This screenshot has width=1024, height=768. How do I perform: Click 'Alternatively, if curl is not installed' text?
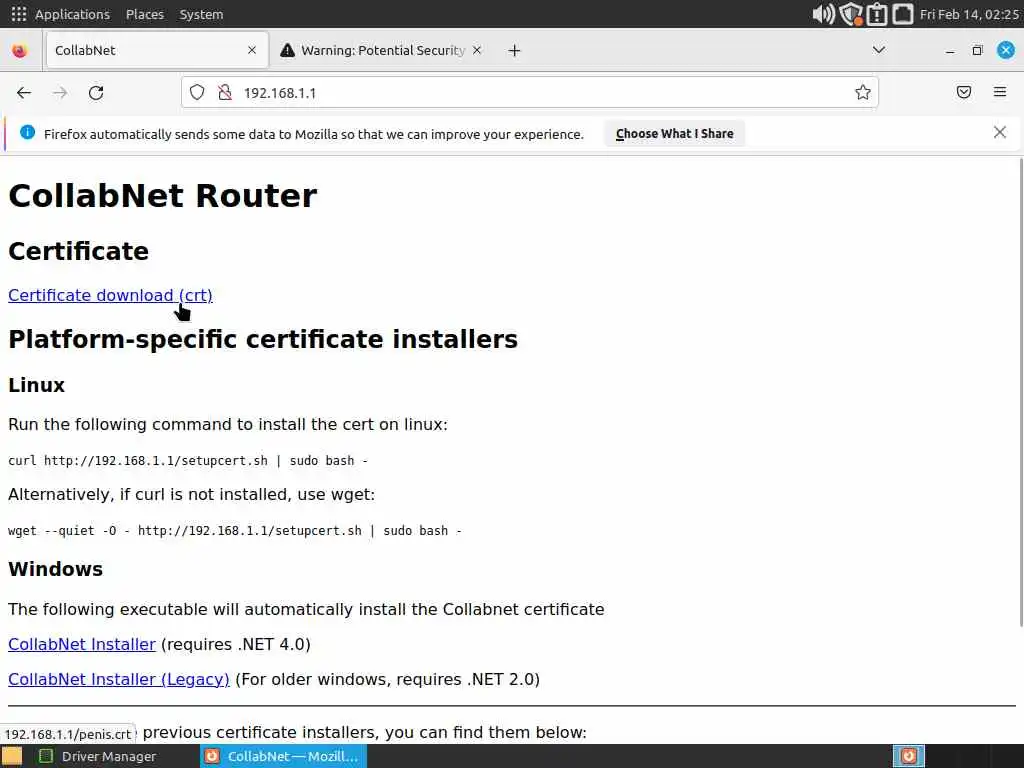[191, 494]
